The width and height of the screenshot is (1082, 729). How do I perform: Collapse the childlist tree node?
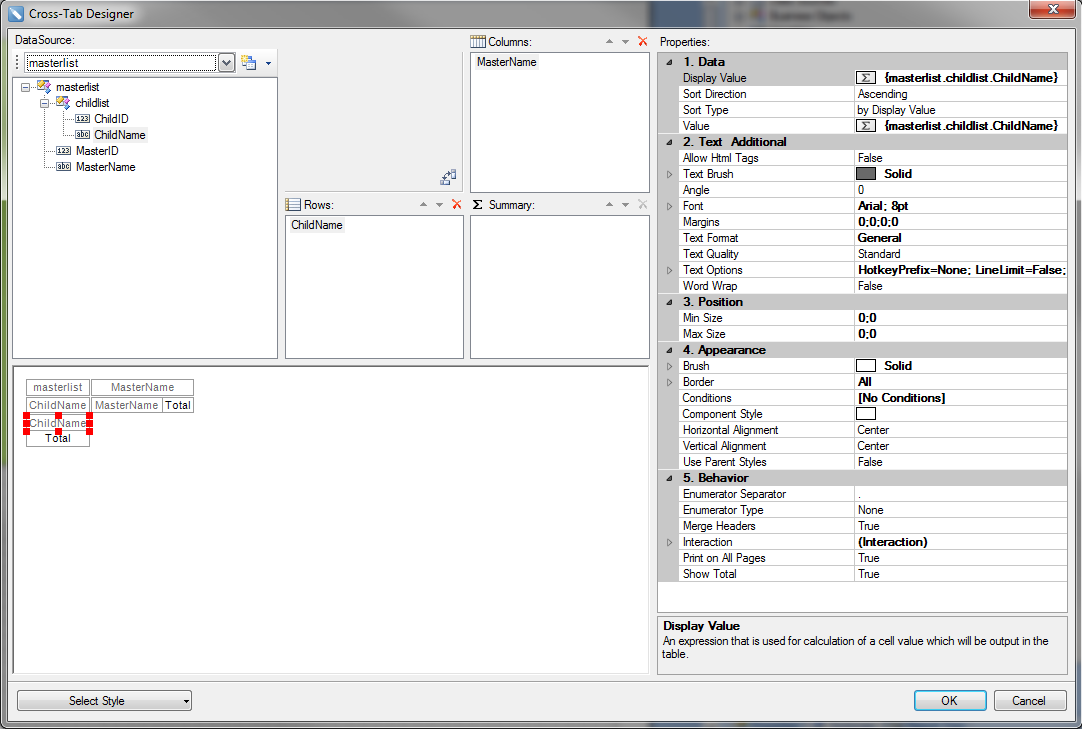[x=45, y=103]
